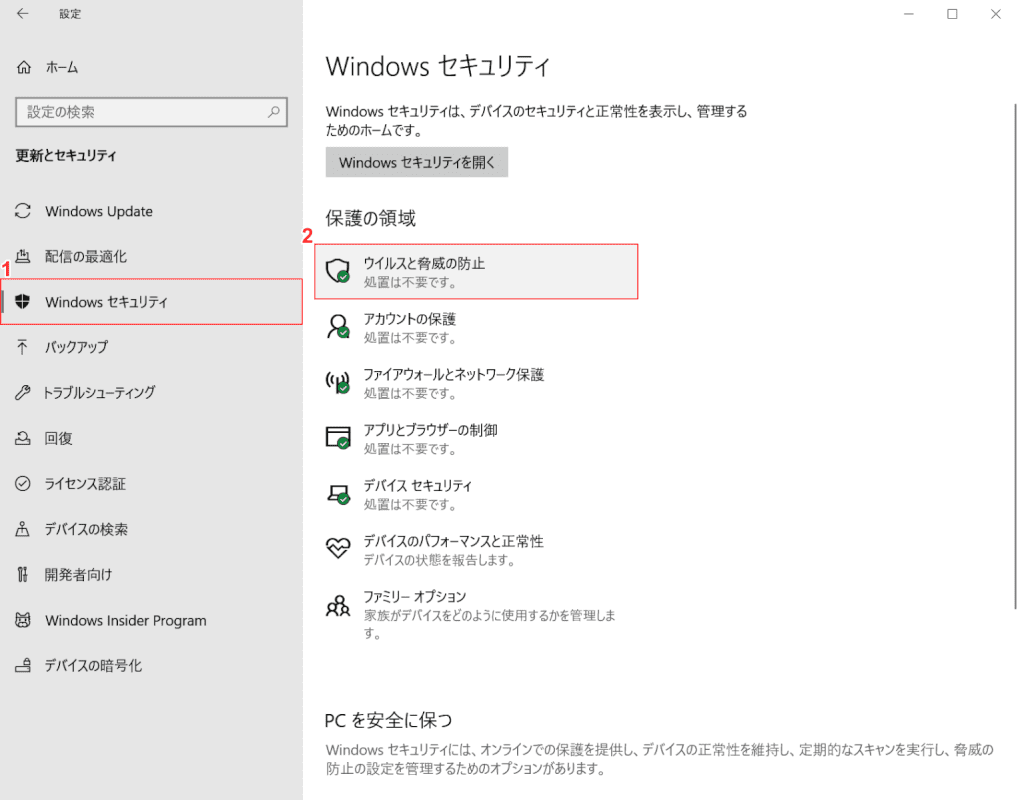Viewport: 1018px width, 800px height.
Task: Click the recovery icon
Action: point(23,438)
